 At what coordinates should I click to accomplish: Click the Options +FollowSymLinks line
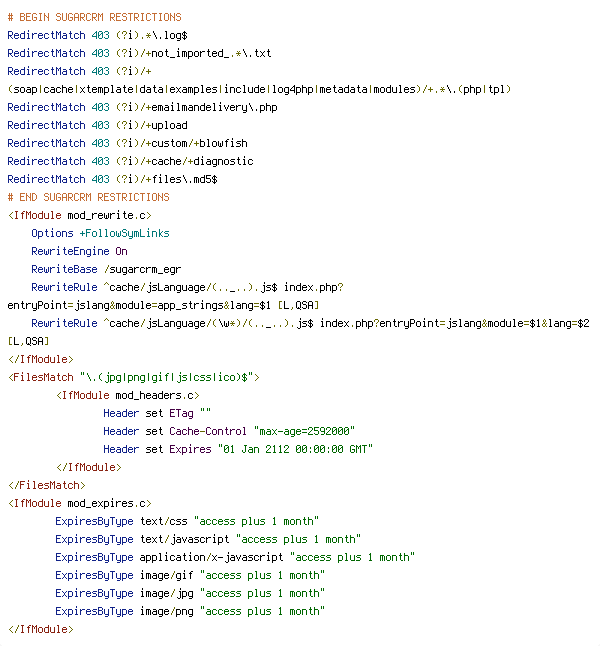pyautogui.click(x=101, y=233)
